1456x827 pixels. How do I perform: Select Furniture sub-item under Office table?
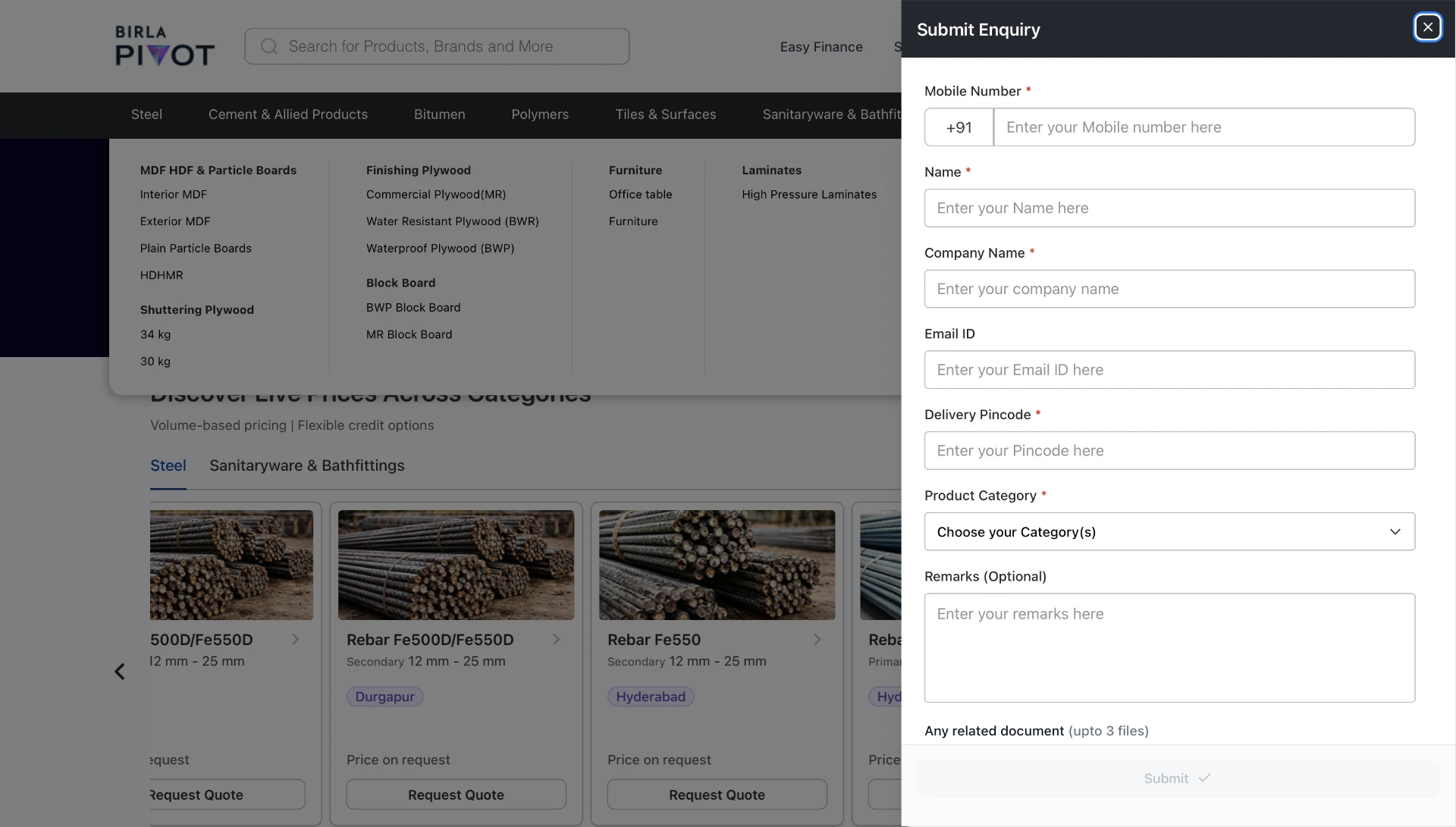click(x=633, y=221)
